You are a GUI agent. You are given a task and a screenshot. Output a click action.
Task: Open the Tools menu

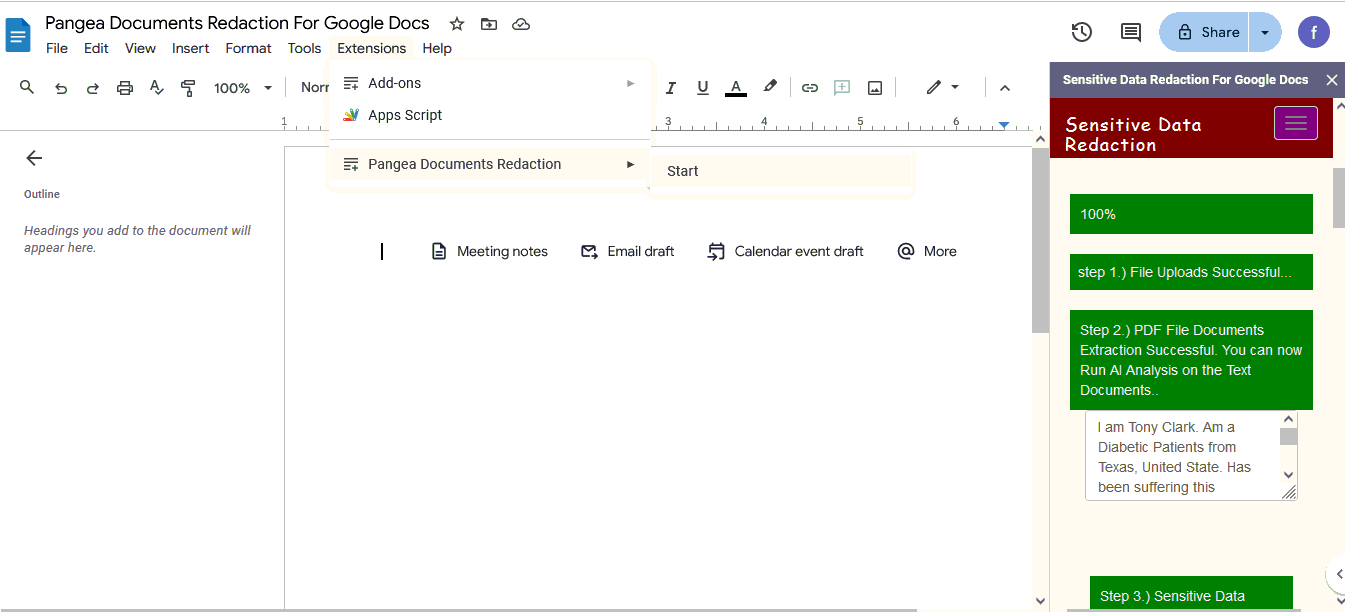304,48
